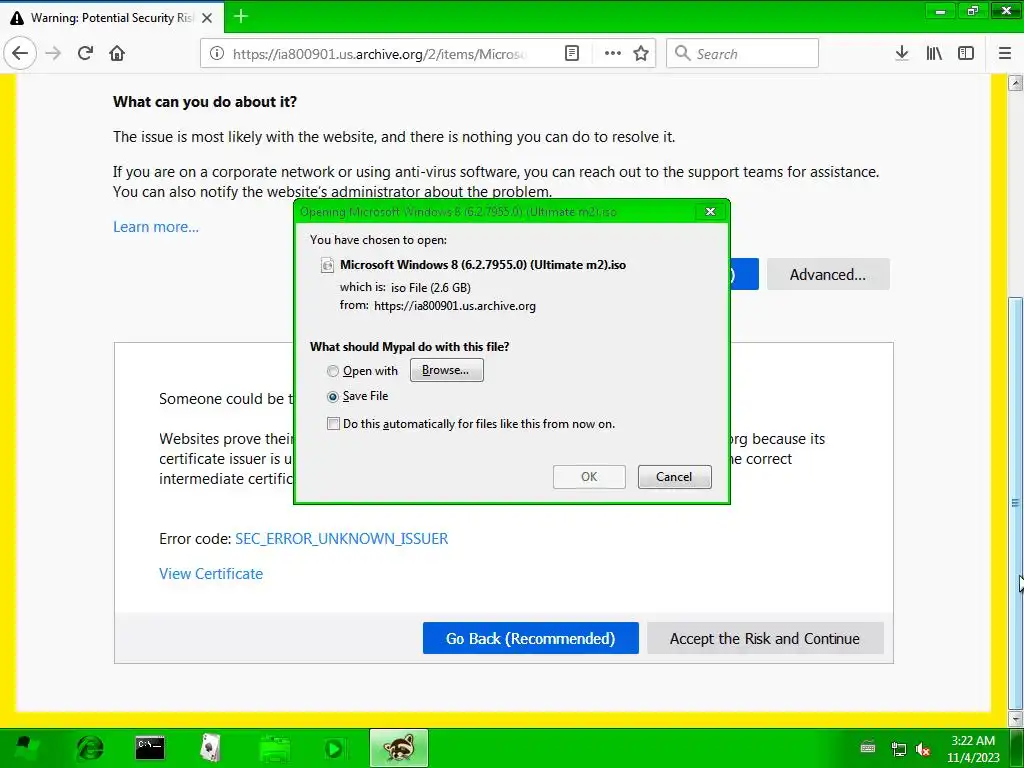Open page actions three-dot menu
The width and height of the screenshot is (1024, 768).
(x=613, y=54)
